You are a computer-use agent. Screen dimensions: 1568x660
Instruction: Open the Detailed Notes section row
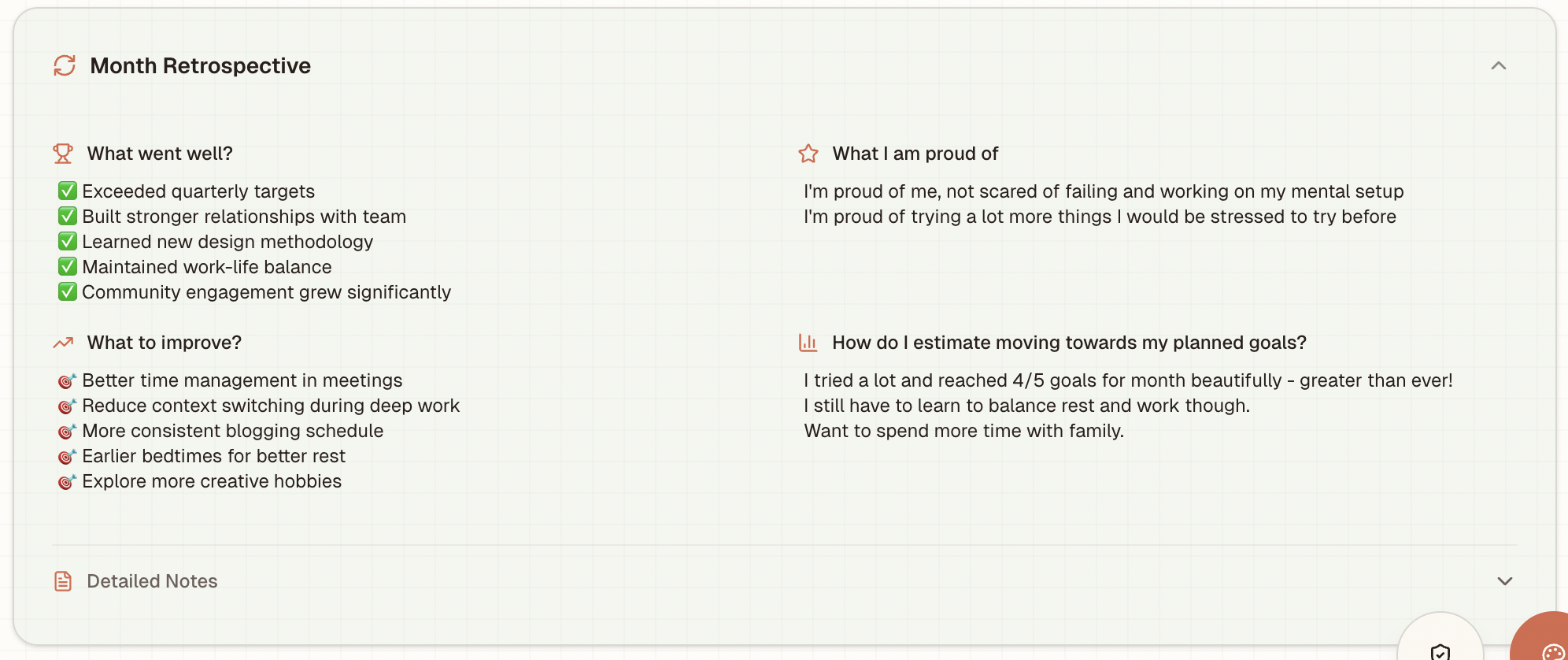pos(151,581)
